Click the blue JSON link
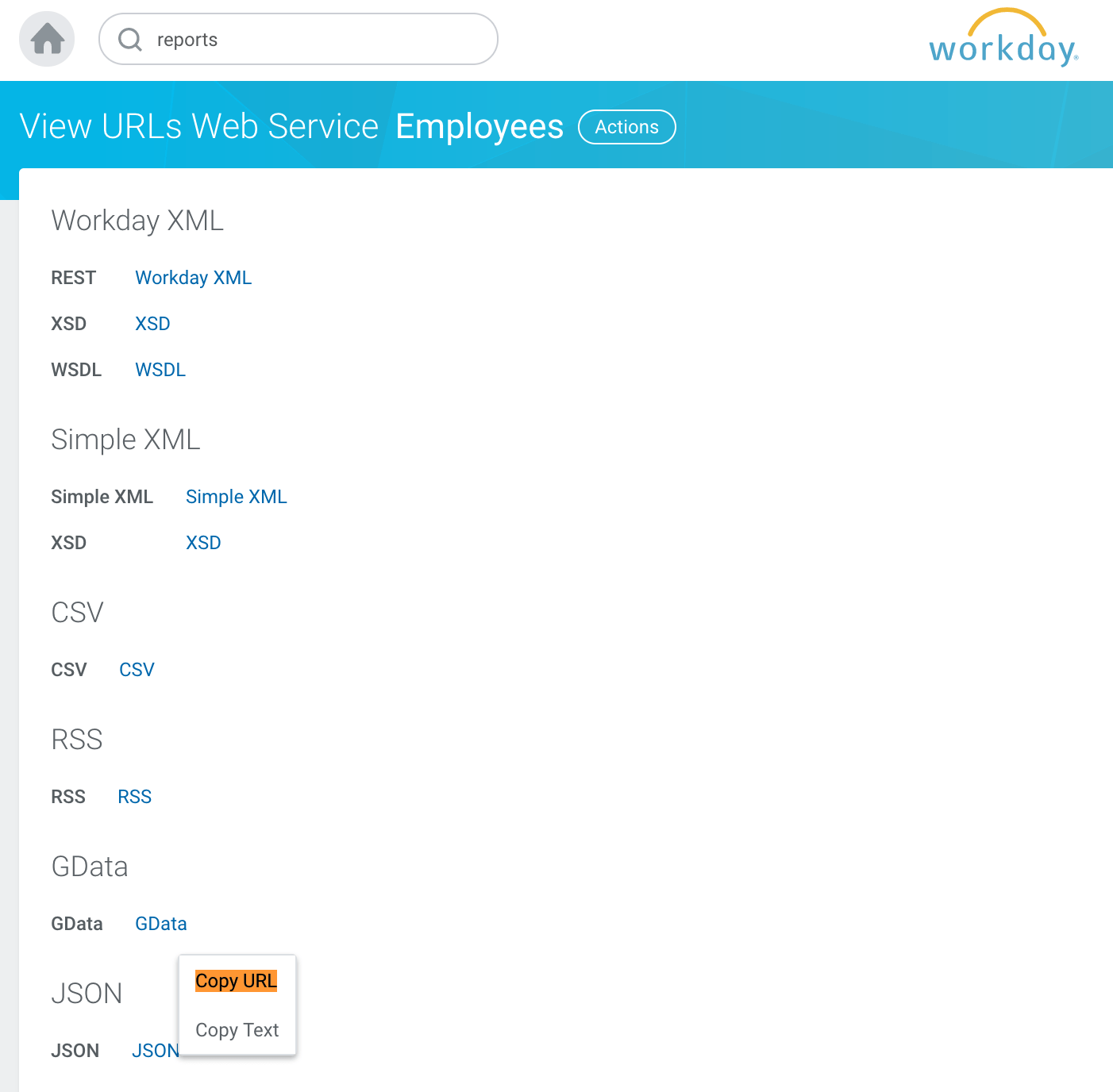The width and height of the screenshot is (1113, 1092). (154, 1051)
